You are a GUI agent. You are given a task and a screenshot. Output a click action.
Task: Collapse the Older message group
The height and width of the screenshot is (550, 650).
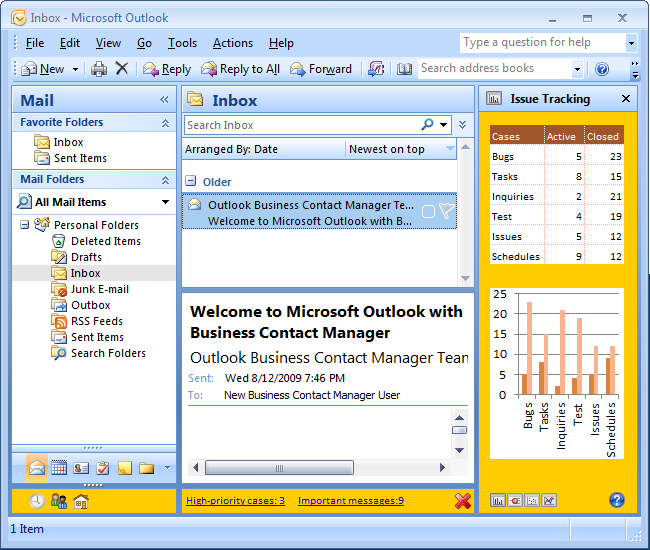click(190, 181)
